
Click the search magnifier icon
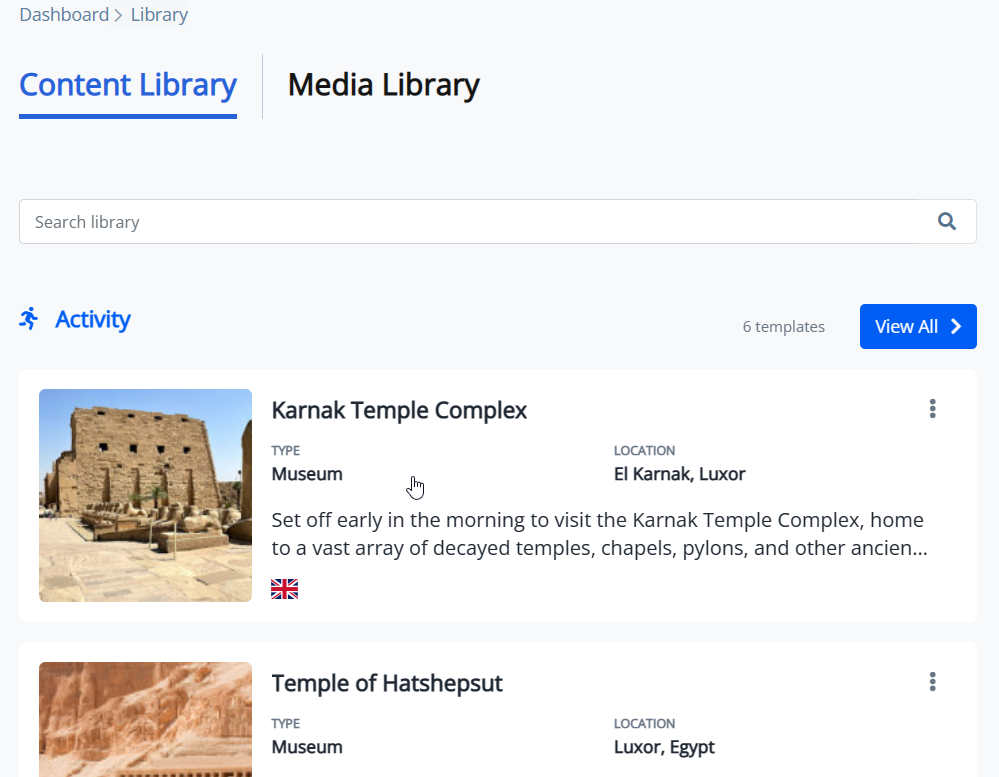(947, 222)
